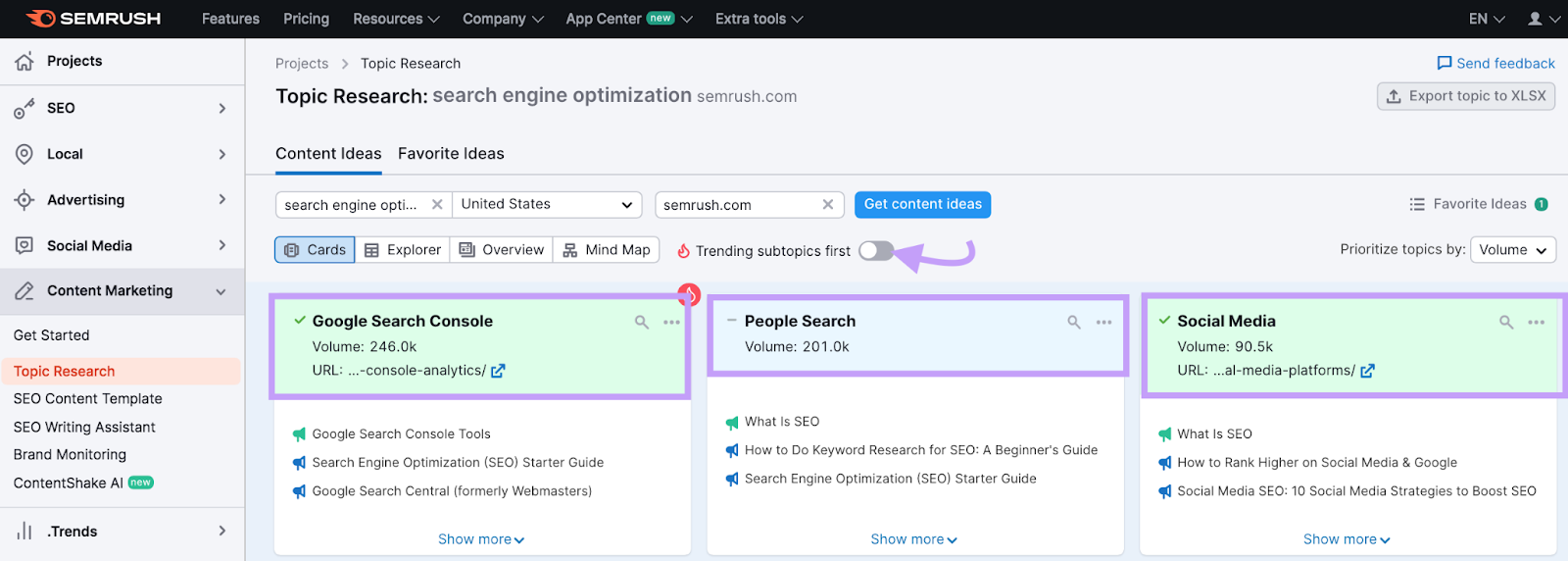Click search magnifier on Google Search Console card
This screenshot has width=1568, height=561.
(x=642, y=322)
